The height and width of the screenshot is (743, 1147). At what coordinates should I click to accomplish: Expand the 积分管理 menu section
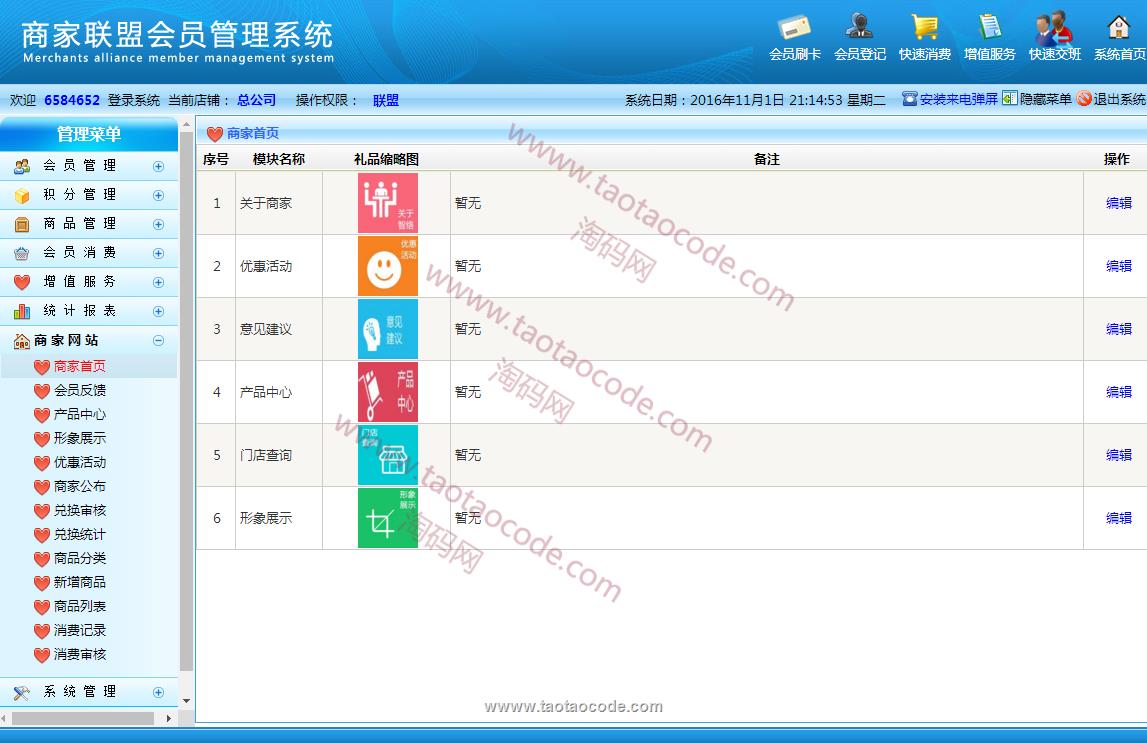pyautogui.click(x=158, y=195)
